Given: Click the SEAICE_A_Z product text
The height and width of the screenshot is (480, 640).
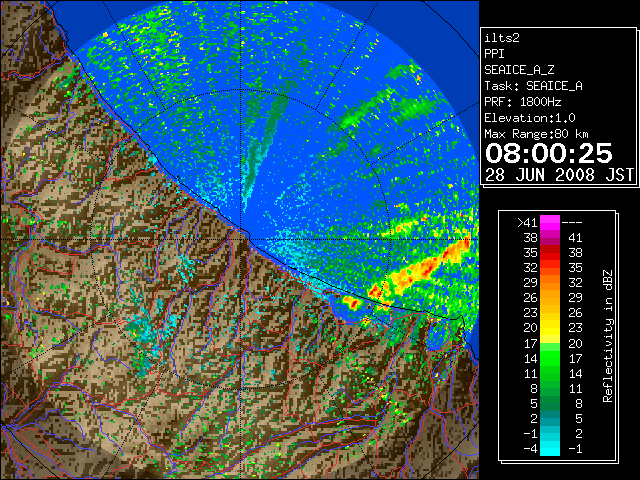Looking at the screenshot, I should (519, 70).
